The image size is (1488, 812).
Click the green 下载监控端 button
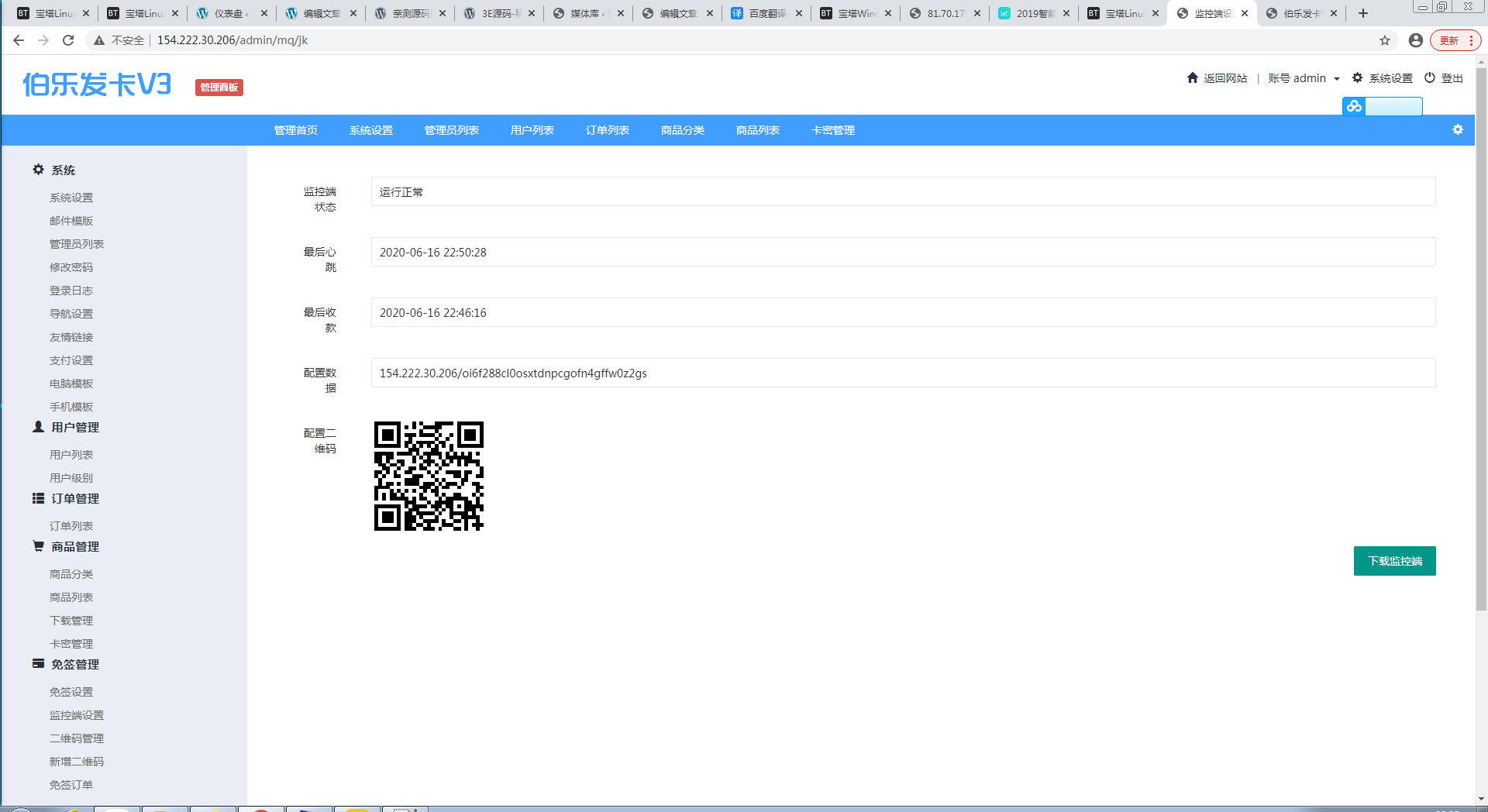[x=1394, y=561]
